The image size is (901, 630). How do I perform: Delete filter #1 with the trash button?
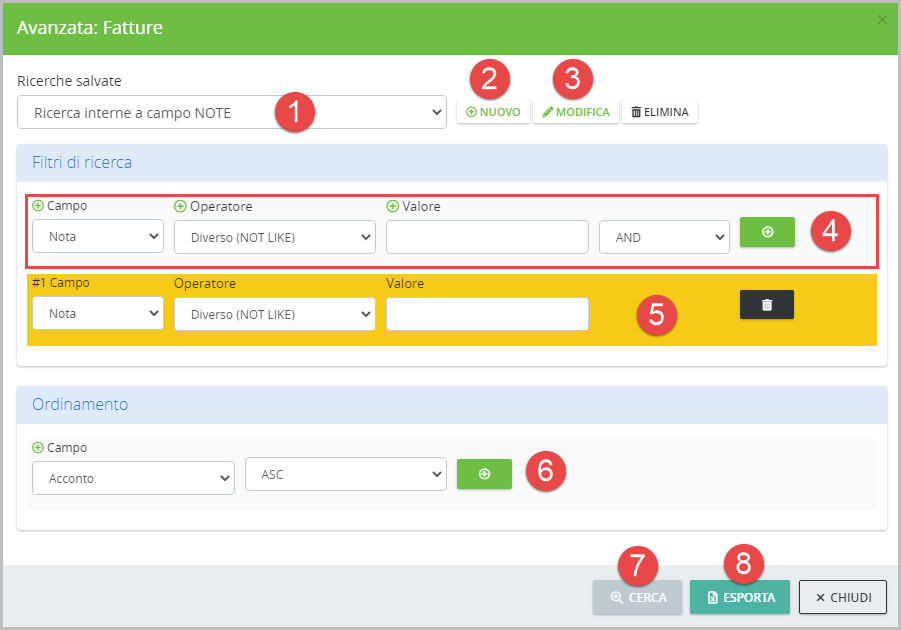766,305
